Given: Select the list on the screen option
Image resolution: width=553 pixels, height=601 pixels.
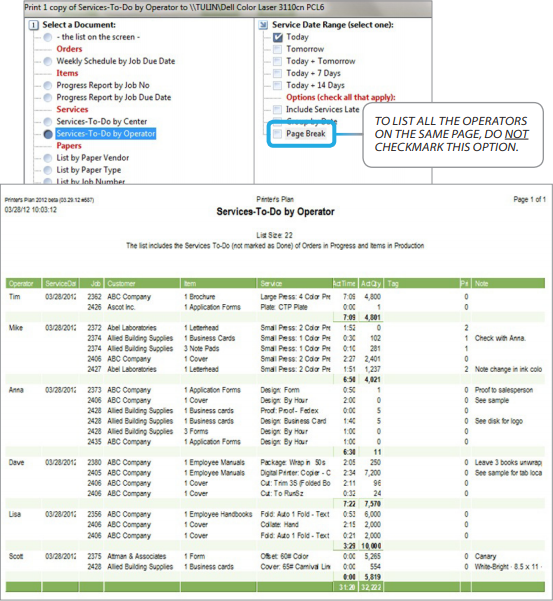Looking at the screenshot, I should tap(48, 37).
